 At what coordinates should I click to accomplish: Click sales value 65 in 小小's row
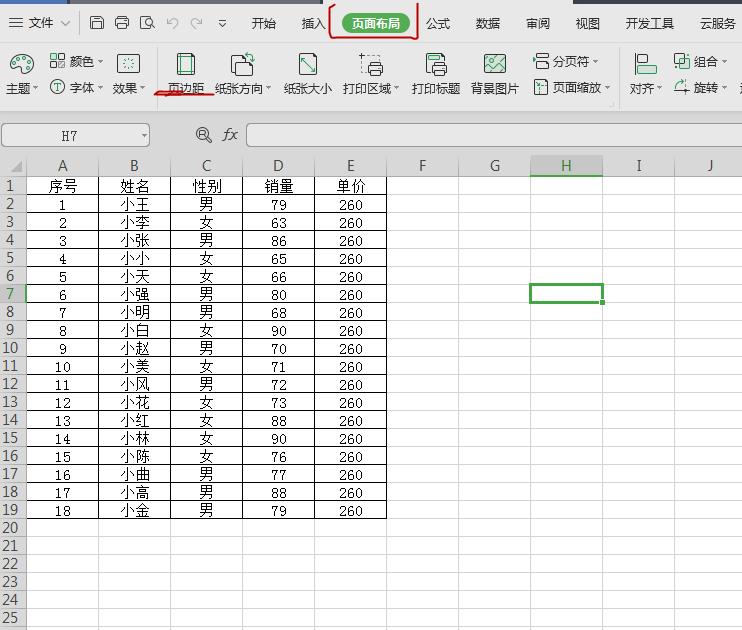(x=278, y=258)
